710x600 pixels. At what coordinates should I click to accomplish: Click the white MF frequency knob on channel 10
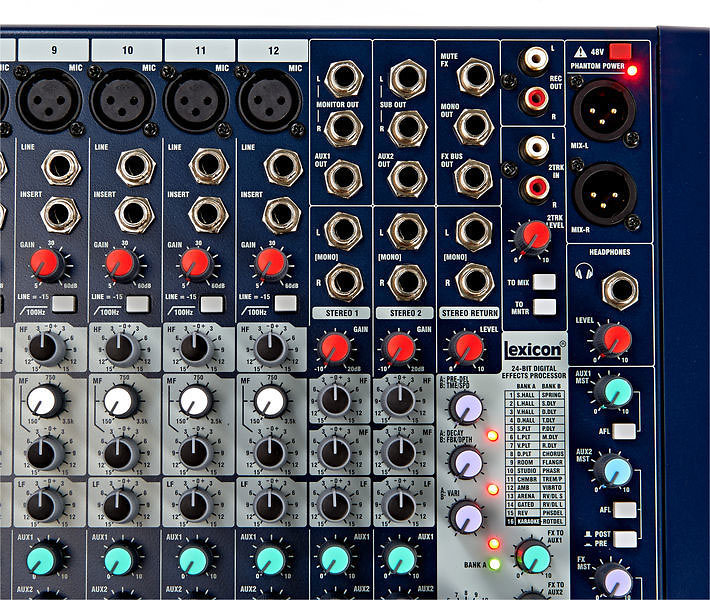(x=120, y=402)
